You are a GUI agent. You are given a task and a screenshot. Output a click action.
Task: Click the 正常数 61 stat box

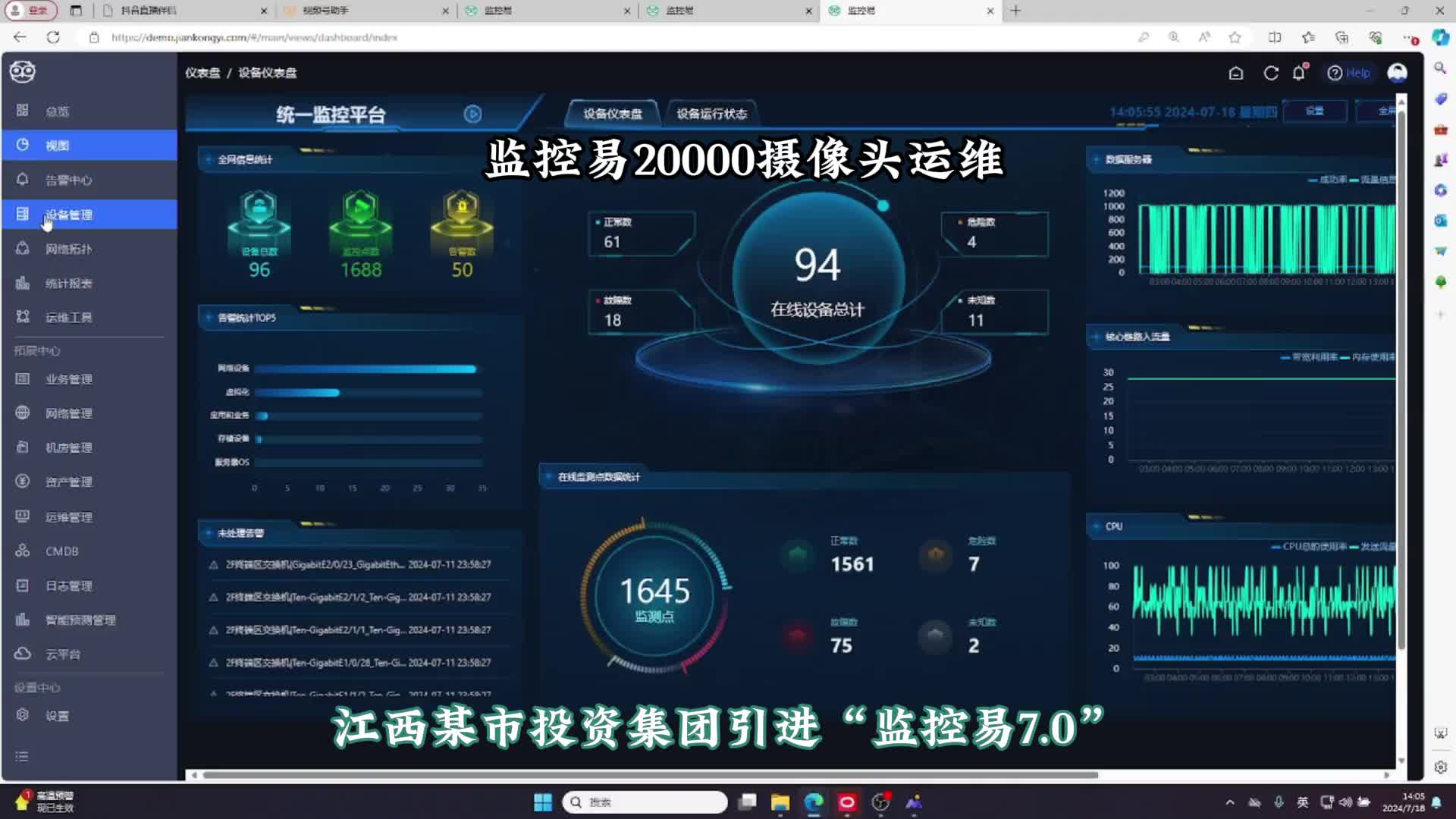click(641, 234)
